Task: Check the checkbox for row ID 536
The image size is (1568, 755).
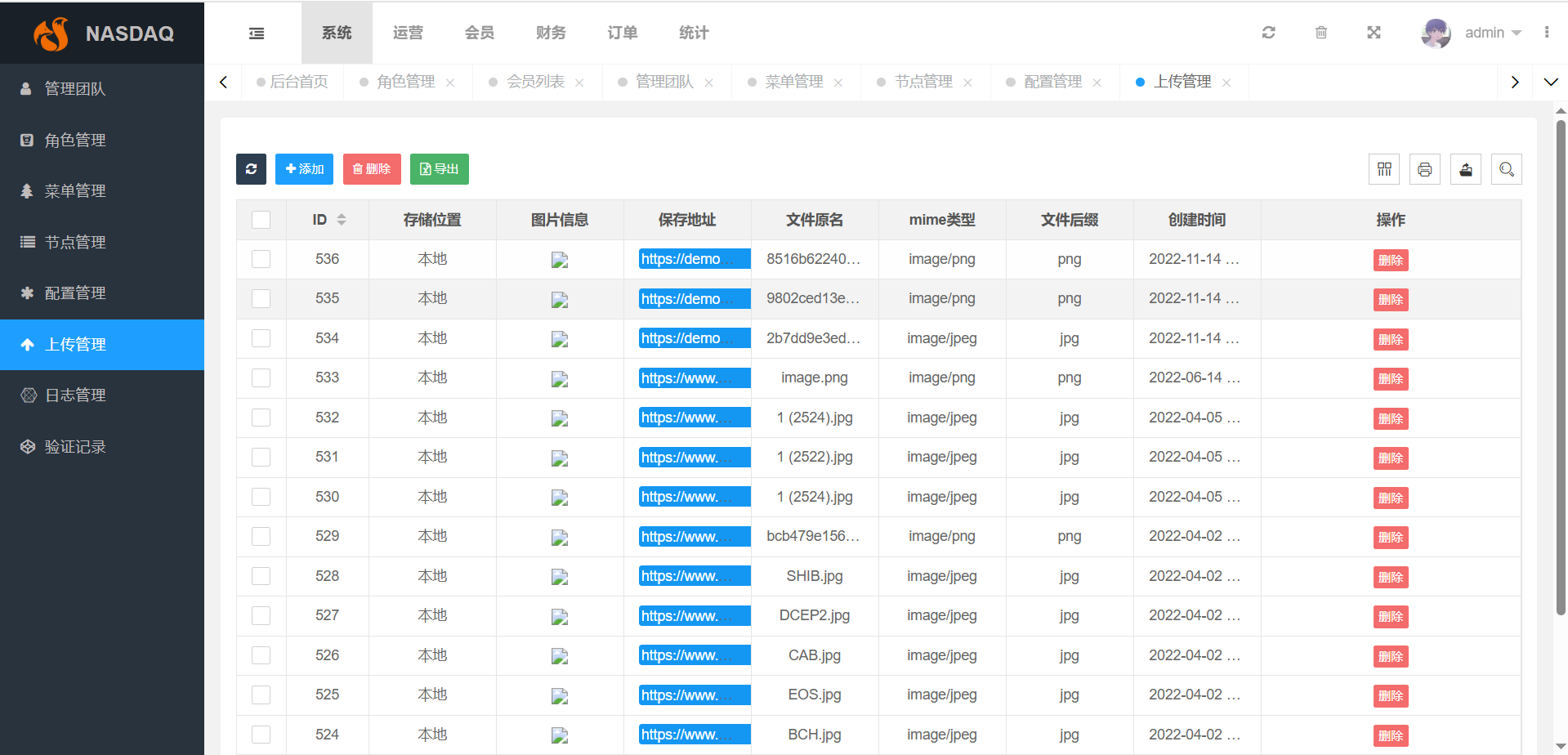Action: pos(261,259)
